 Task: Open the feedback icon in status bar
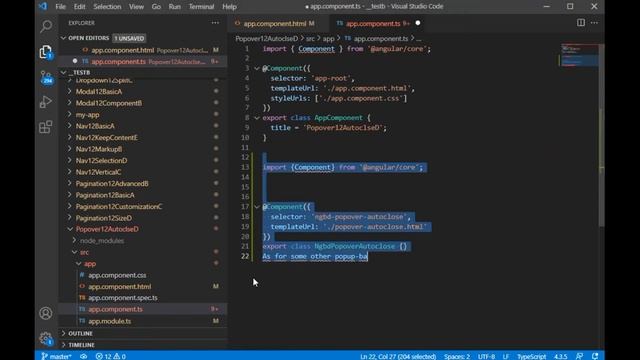[x=579, y=356]
